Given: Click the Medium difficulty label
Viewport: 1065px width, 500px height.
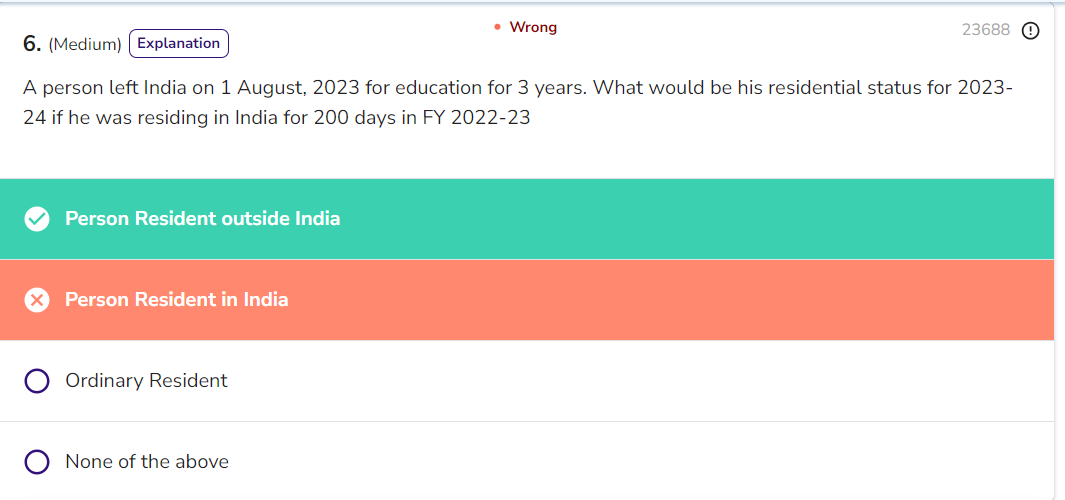Looking at the screenshot, I should pos(85,45).
